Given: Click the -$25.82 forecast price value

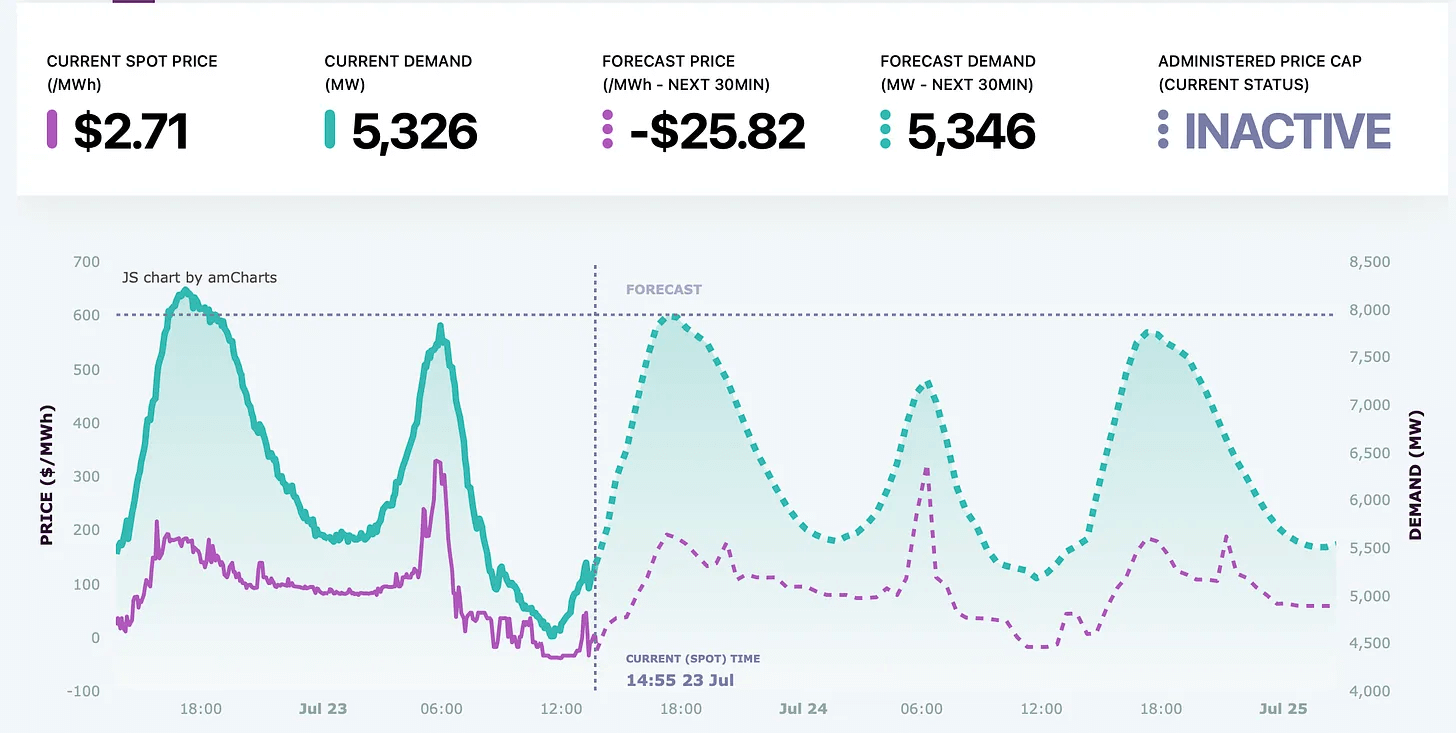Looking at the screenshot, I should [x=718, y=132].
